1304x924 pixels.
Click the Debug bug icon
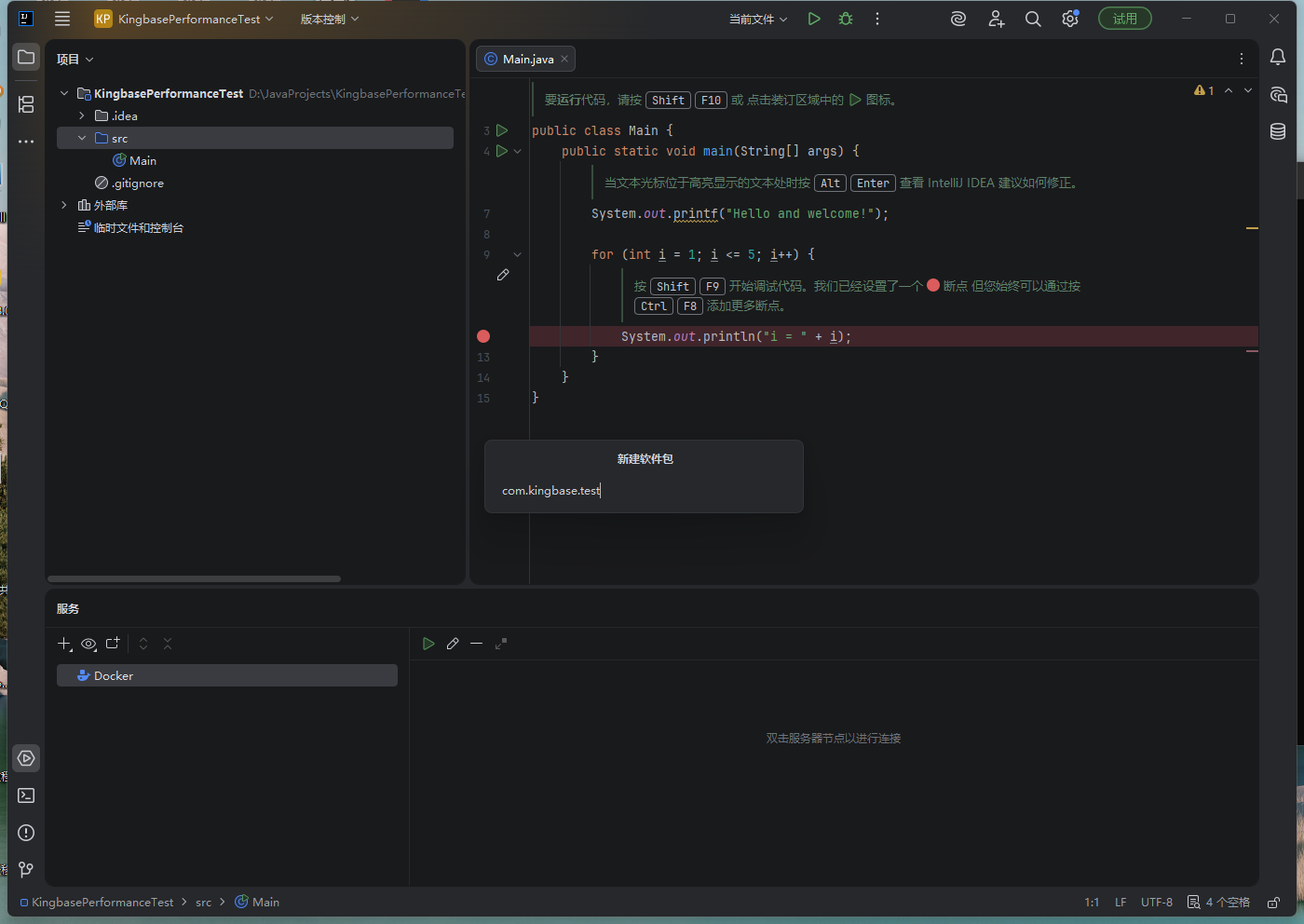tap(846, 19)
